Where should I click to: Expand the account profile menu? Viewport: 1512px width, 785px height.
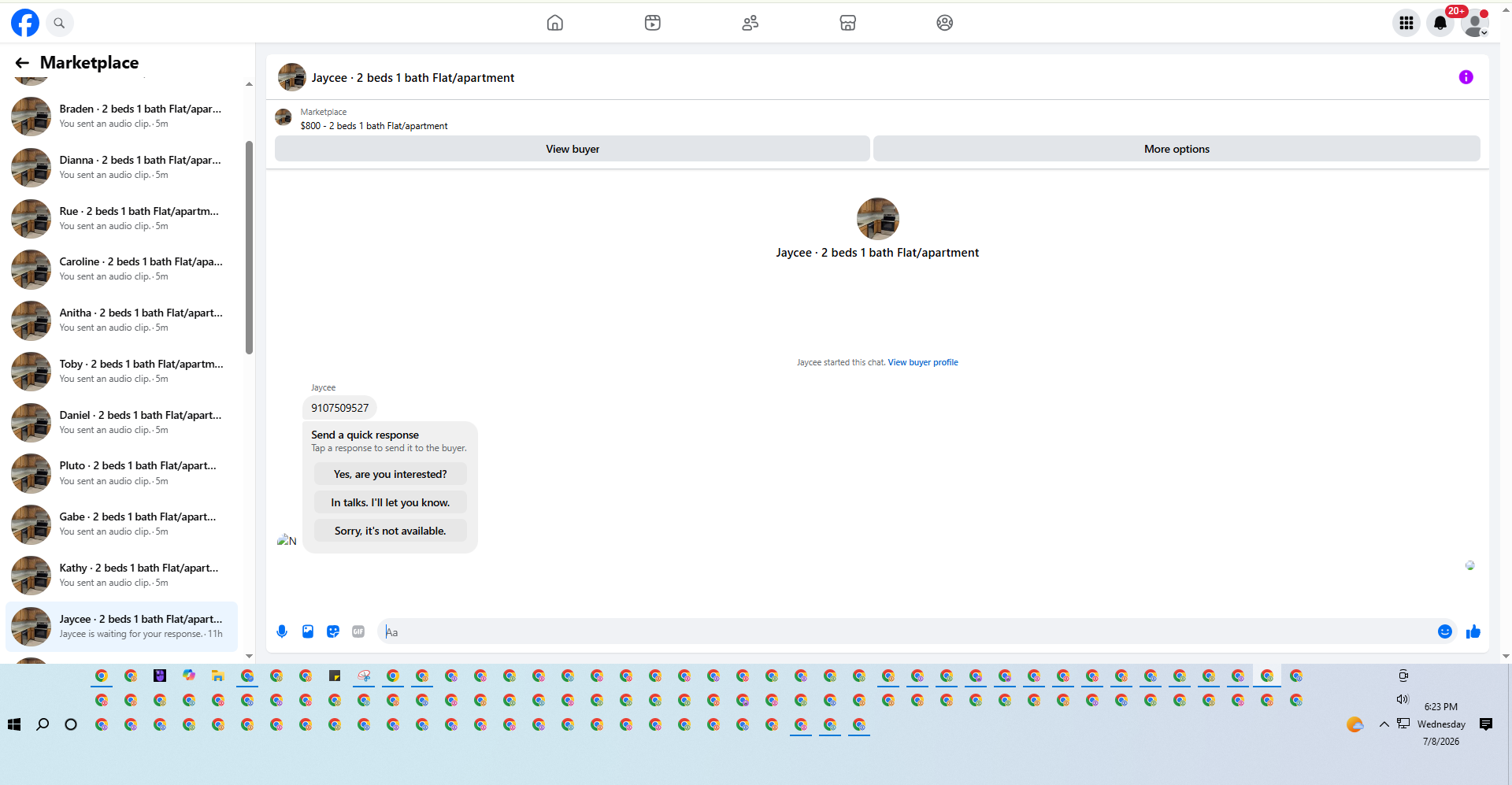pyautogui.click(x=1475, y=23)
